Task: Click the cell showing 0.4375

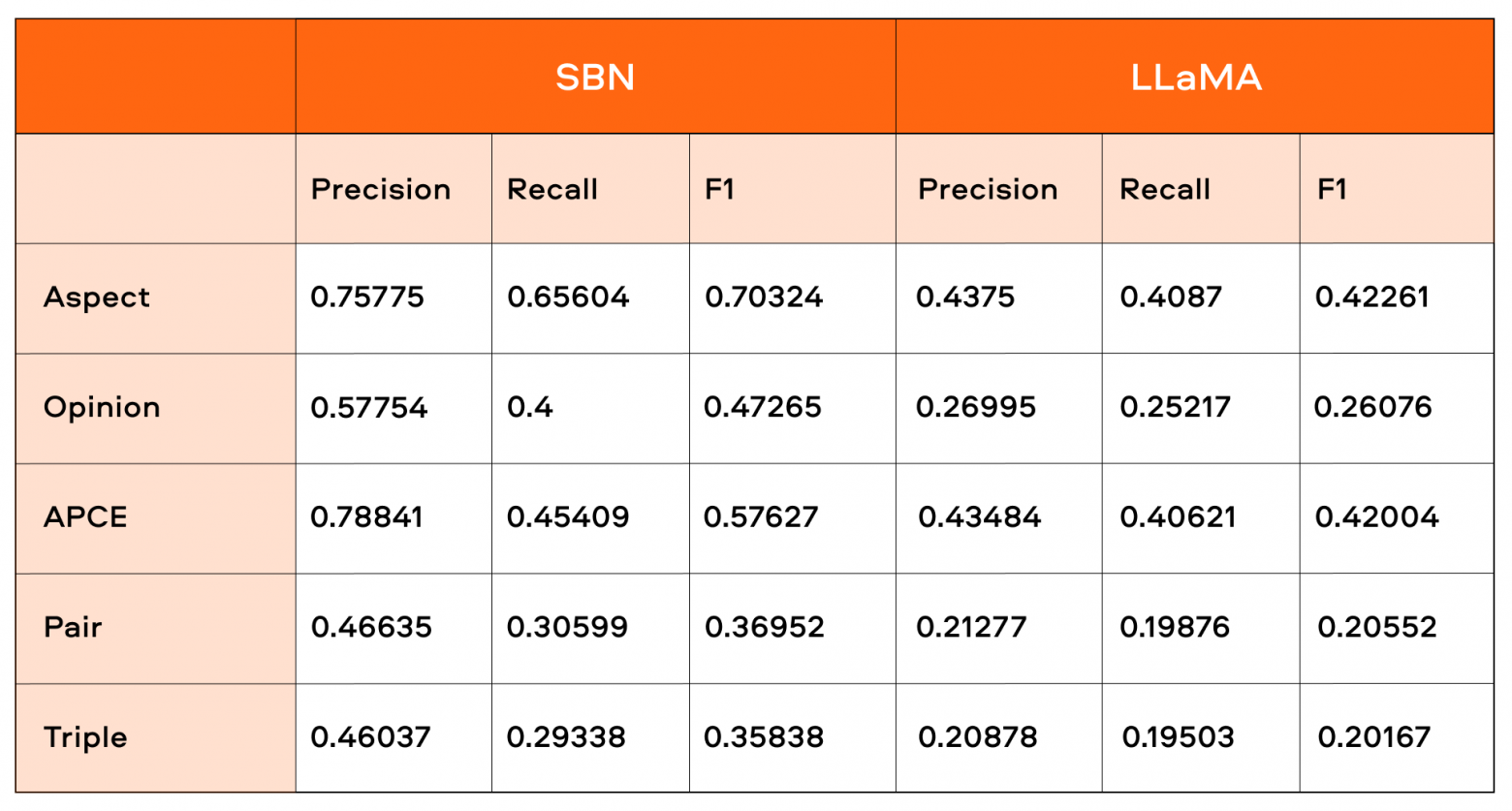Action: tap(965, 297)
